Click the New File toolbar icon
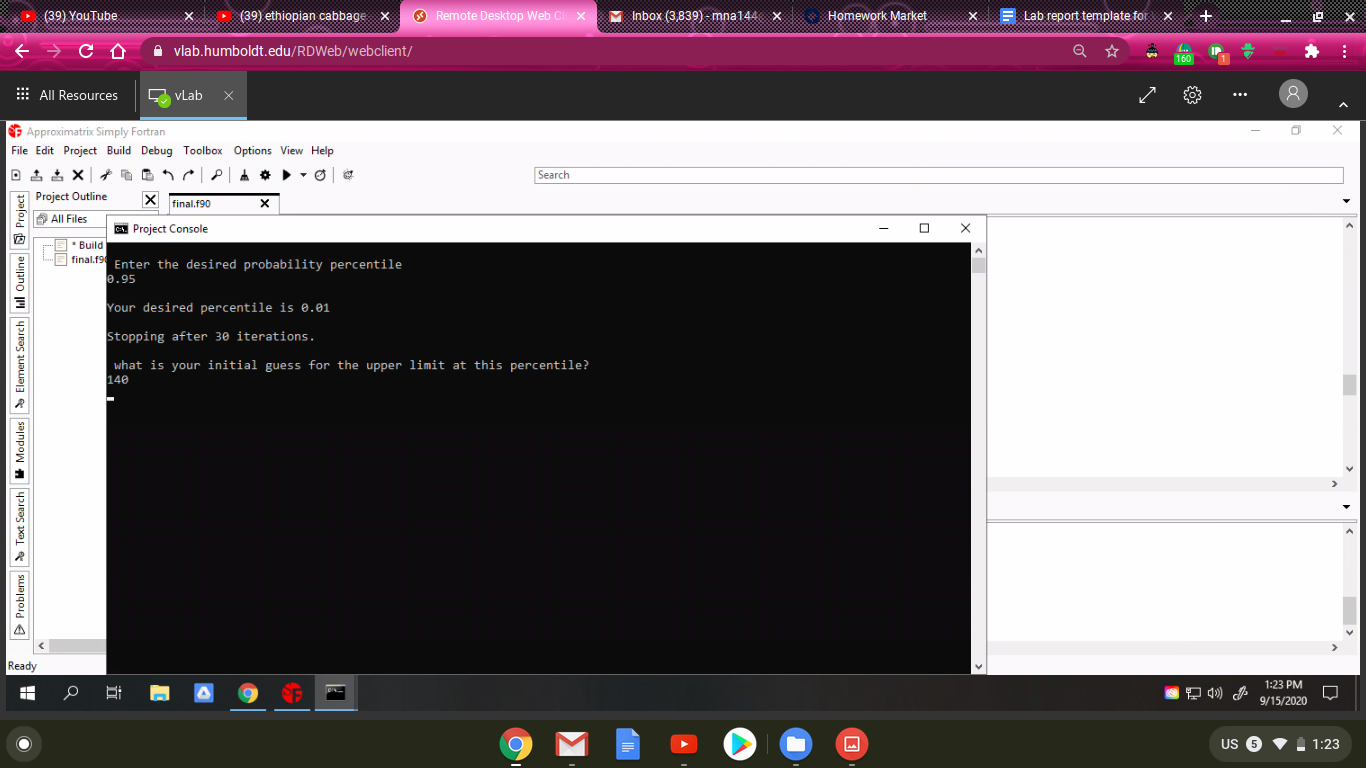 coord(16,175)
